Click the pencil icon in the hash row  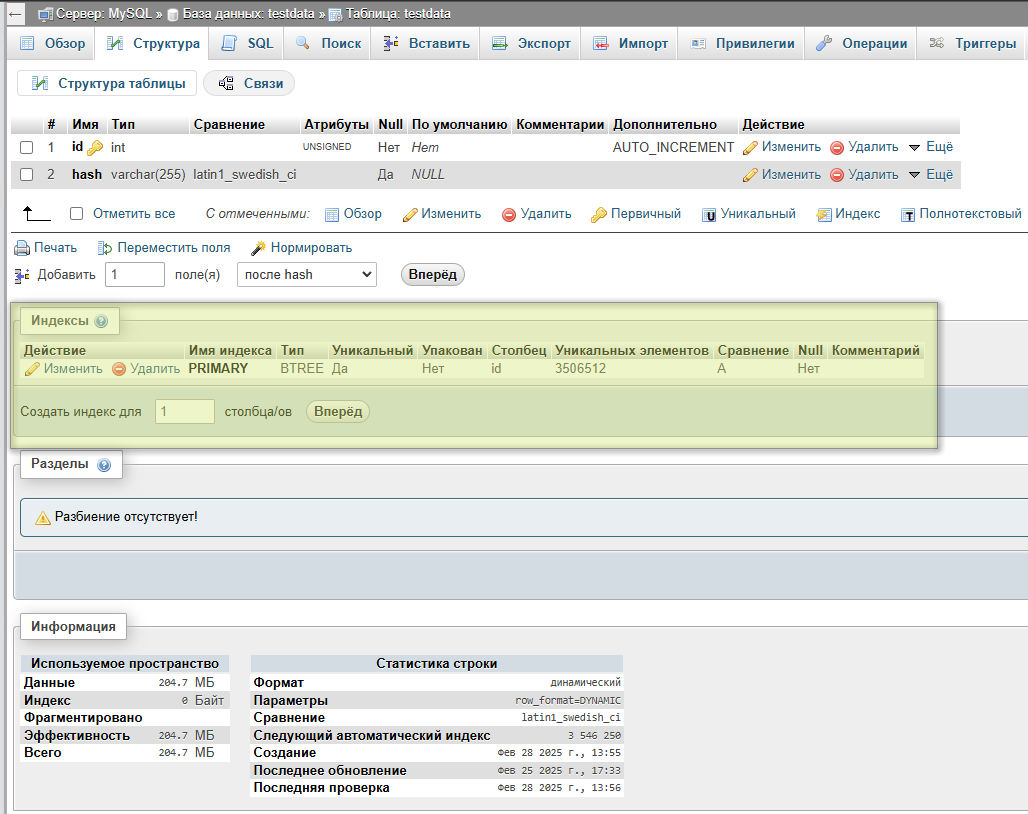pyautogui.click(x=751, y=175)
